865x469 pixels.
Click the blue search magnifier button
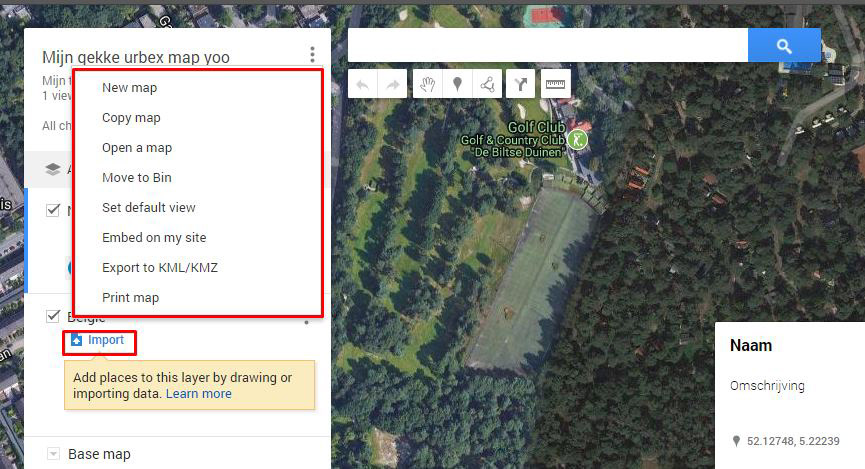[x=784, y=45]
